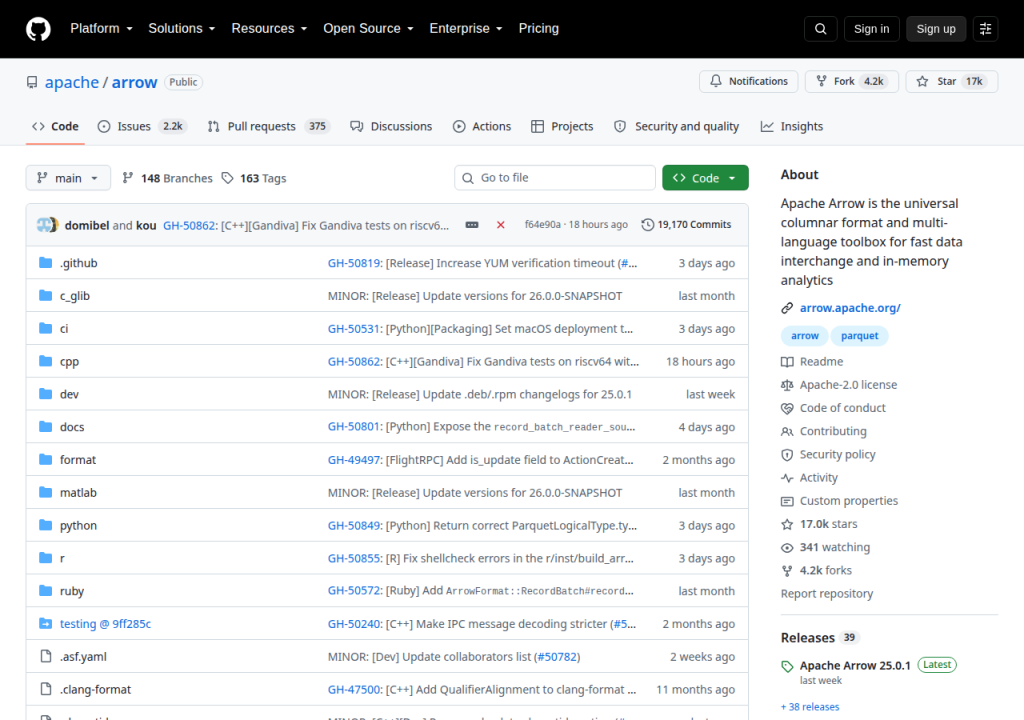
Task: Expand the Open Source menu
Action: (368, 29)
